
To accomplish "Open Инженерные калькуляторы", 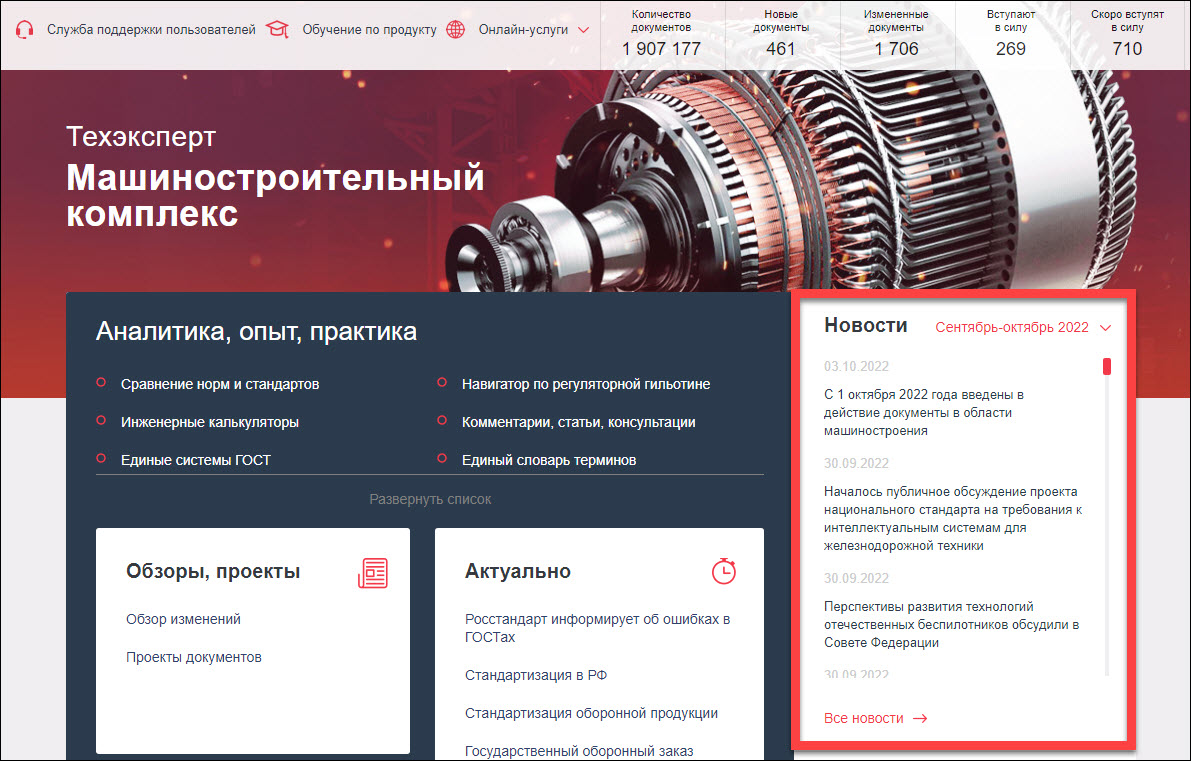I will click(x=210, y=422).
